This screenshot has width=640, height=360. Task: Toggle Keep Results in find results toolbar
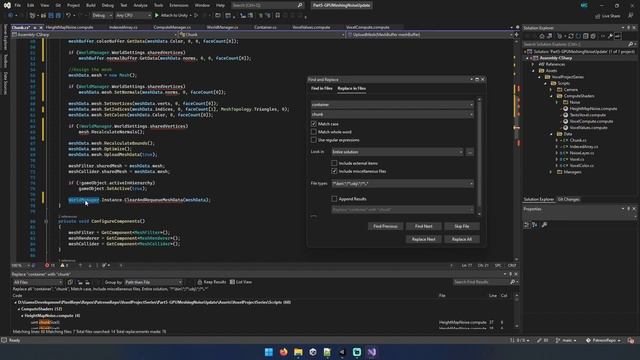pyautogui.click(x=211, y=282)
